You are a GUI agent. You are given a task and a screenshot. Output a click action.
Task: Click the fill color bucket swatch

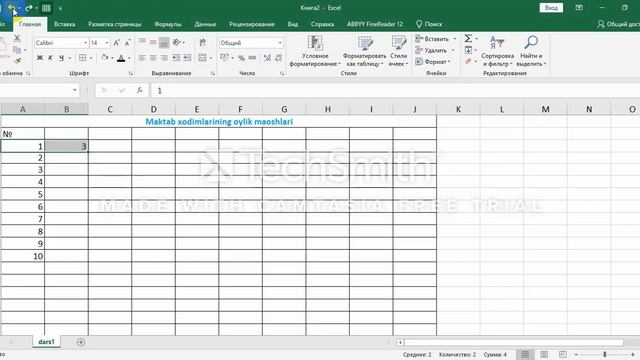click(105, 58)
